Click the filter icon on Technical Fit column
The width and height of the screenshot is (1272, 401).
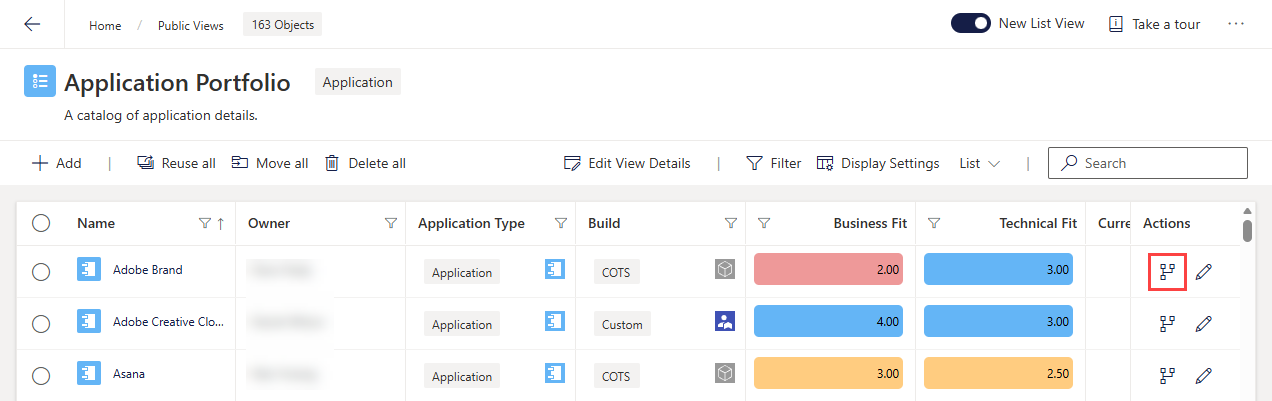click(934, 223)
